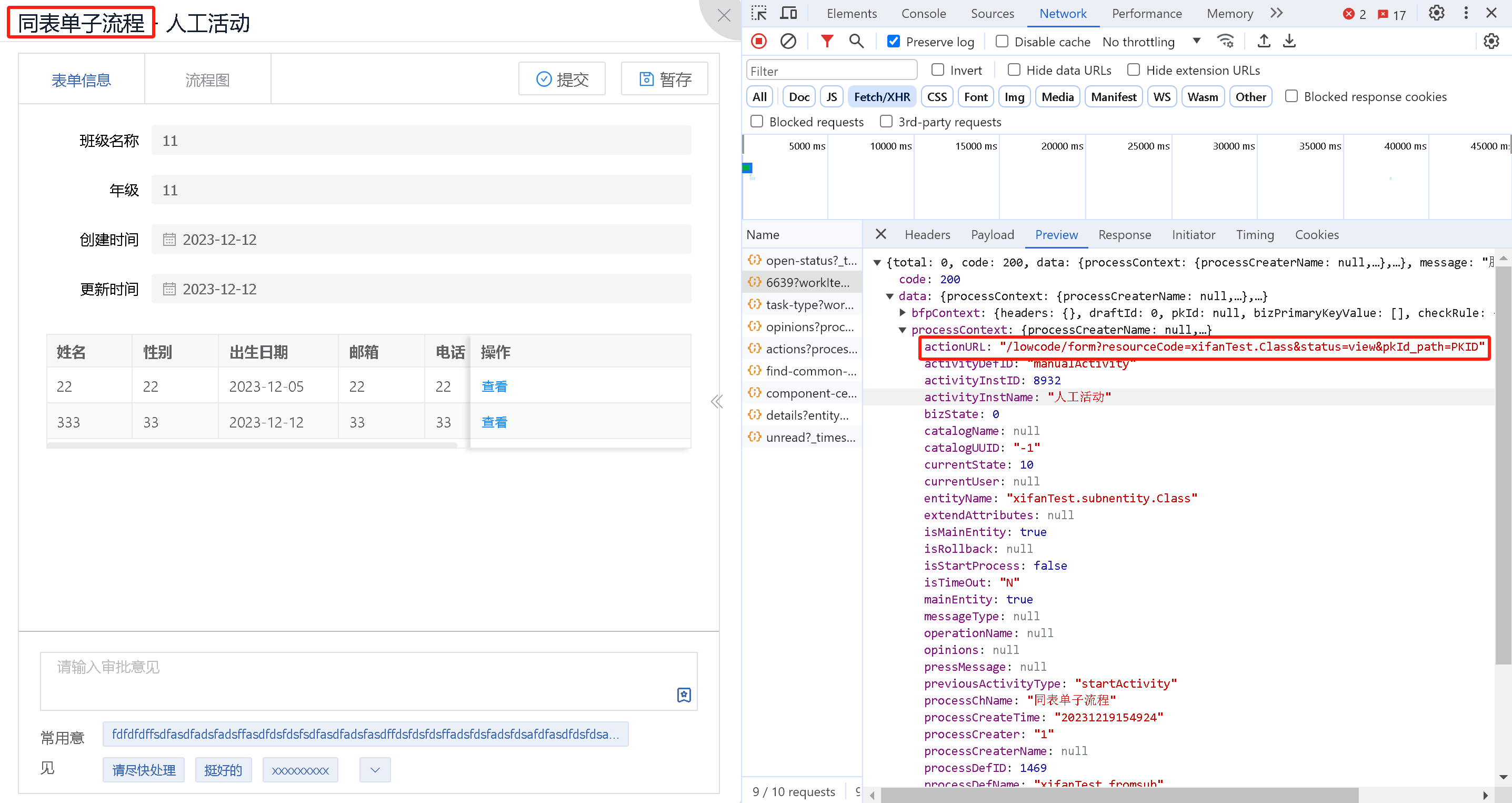Click the inspect element picker icon
This screenshot has height=803, width=1512.
tap(759, 13)
